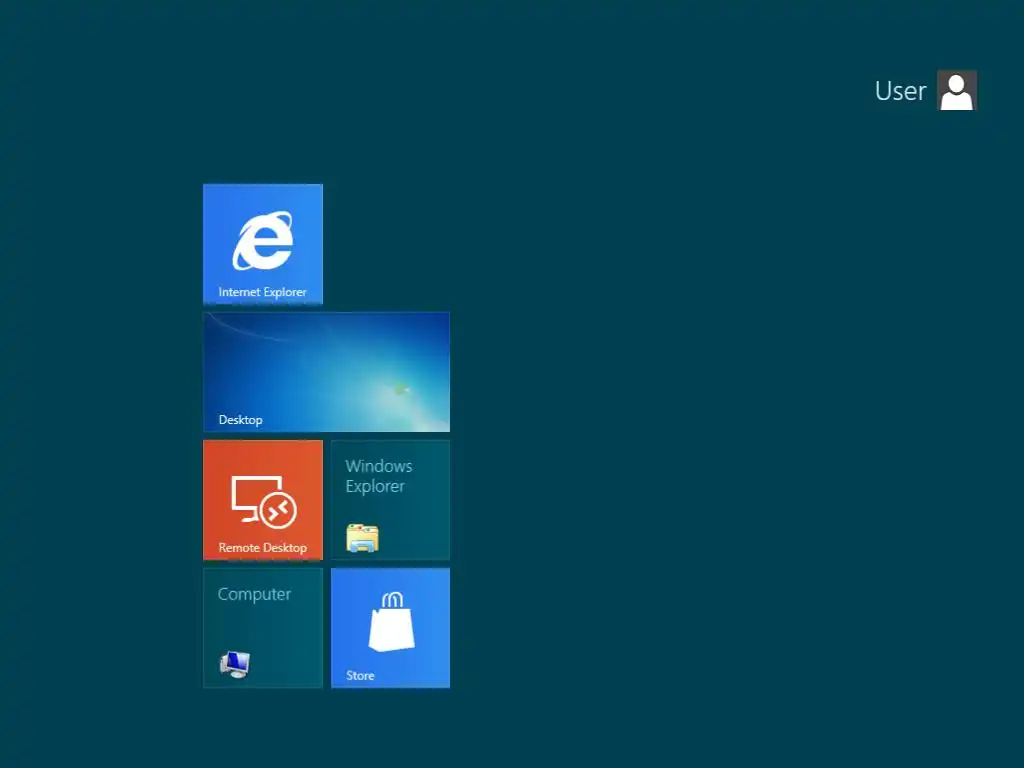
Task: Click the User account picture
Action: [x=957, y=90]
